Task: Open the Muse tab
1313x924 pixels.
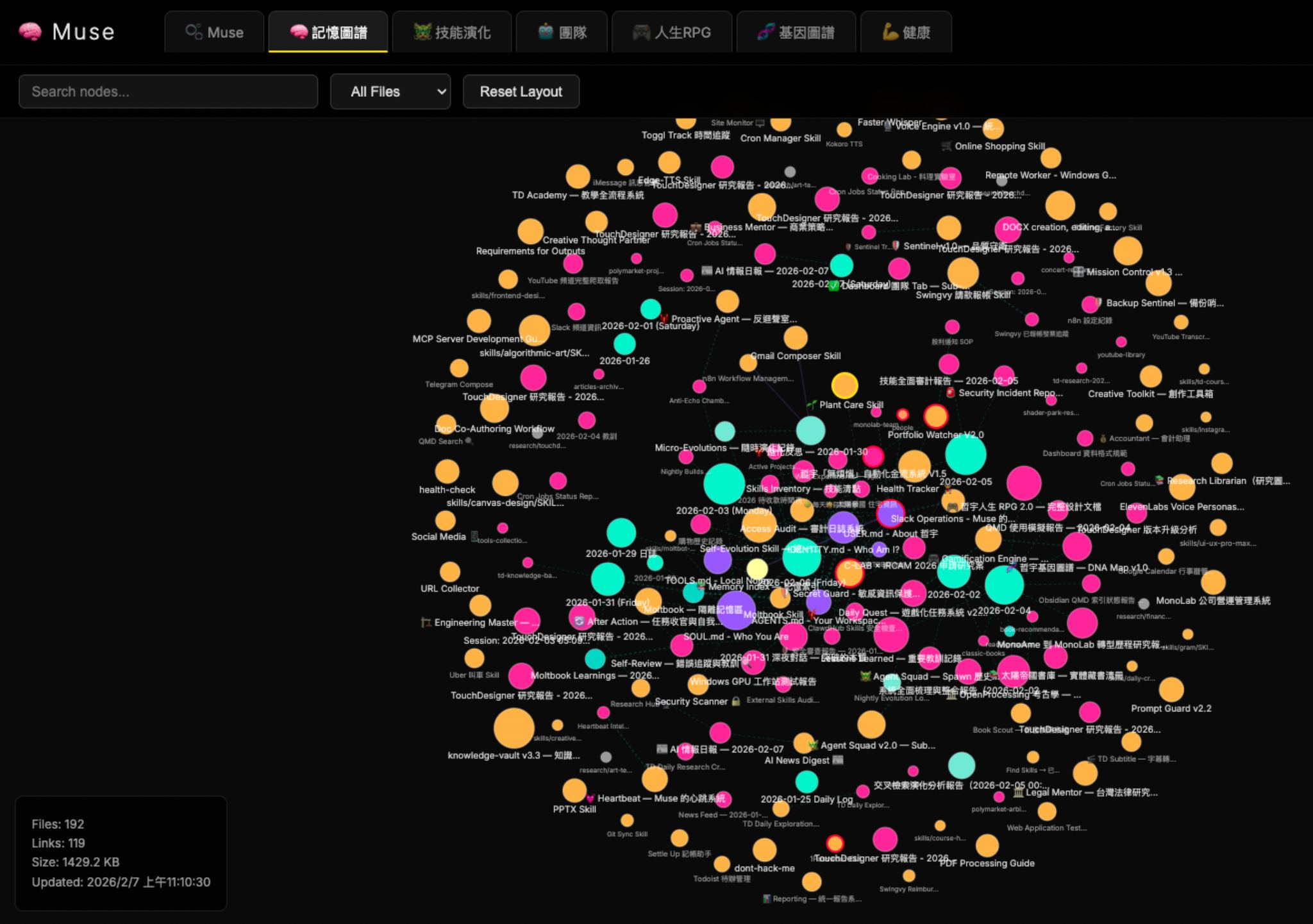Action: [214, 32]
